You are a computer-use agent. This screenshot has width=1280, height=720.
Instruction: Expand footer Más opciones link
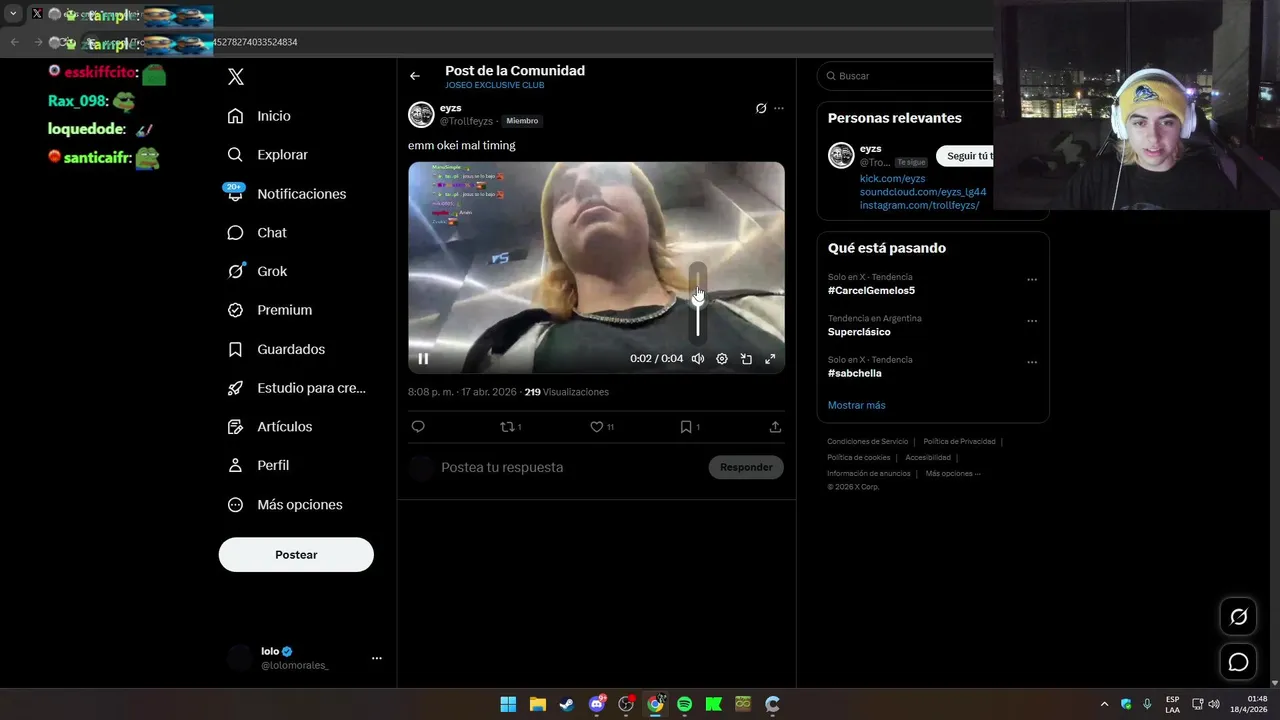[953, 474]
